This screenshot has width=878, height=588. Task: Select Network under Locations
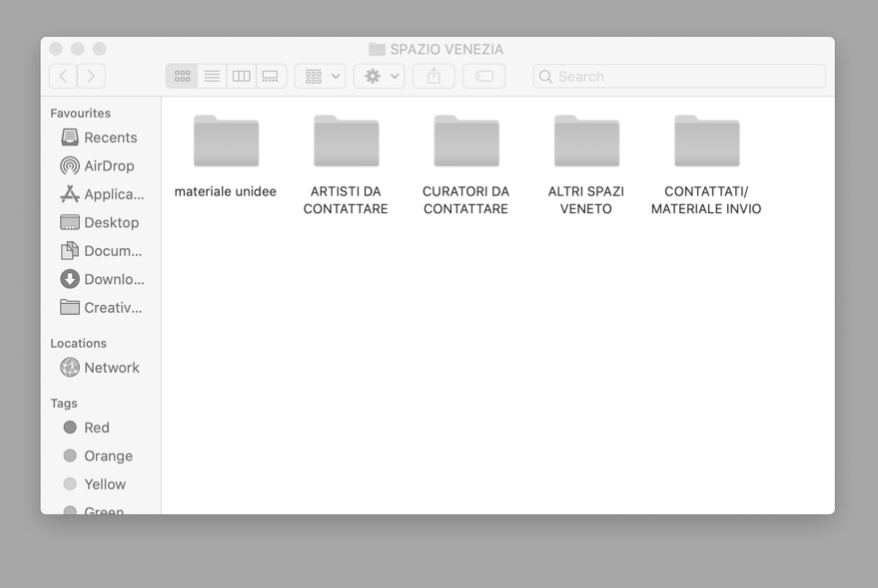click(x=100, y=367)
